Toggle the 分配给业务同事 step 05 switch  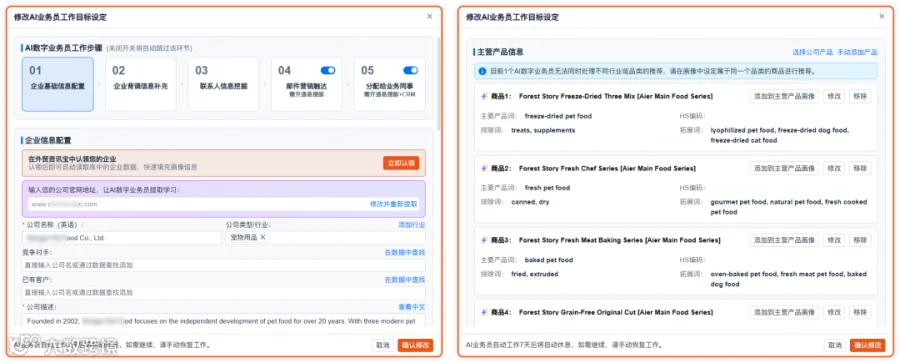pos(410,70)
